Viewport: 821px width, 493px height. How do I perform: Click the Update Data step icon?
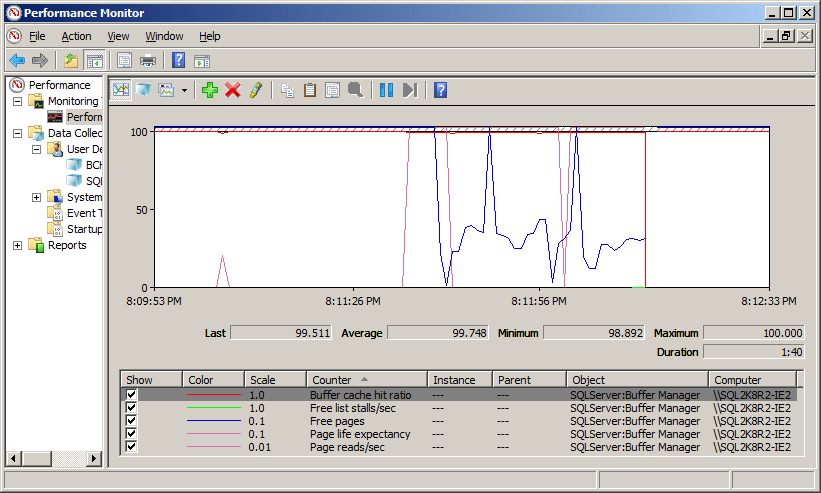409,90
